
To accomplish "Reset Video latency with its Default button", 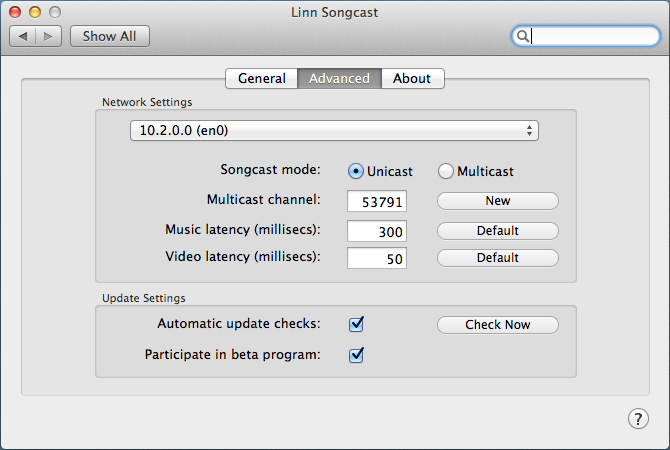I will click(x=498, y=258).
